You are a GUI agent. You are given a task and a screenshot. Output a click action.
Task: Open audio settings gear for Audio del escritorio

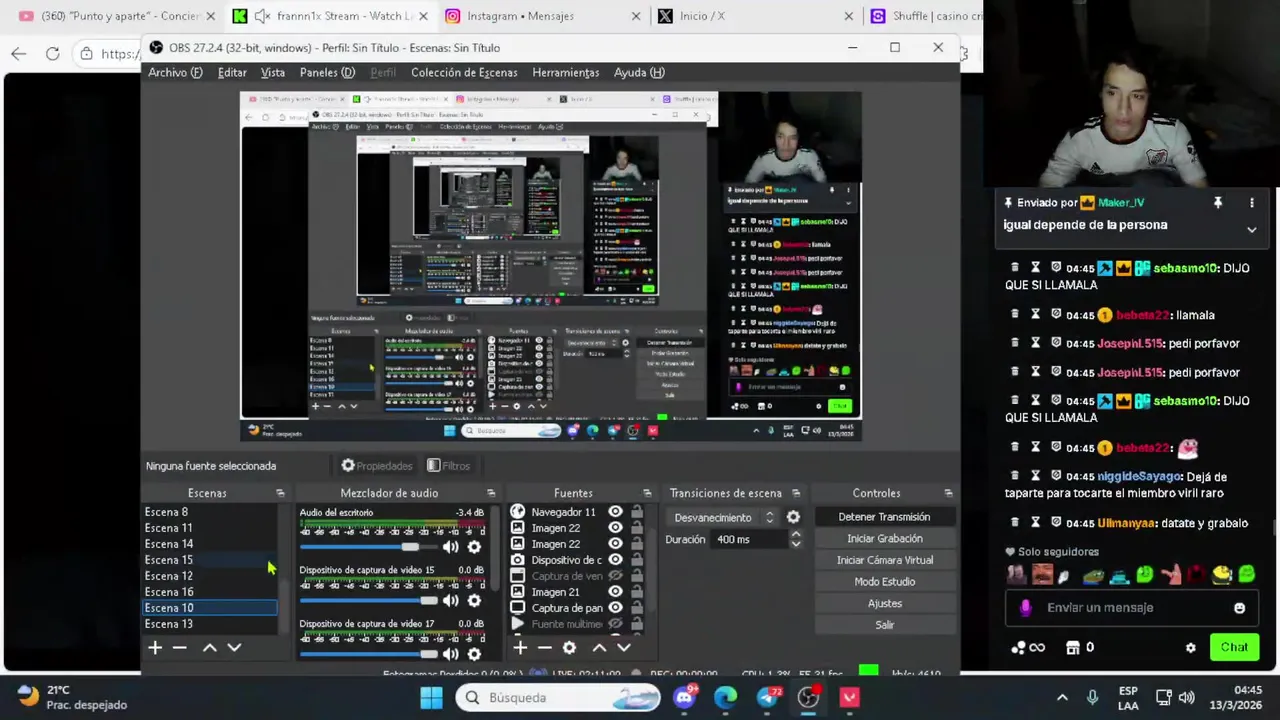click(474, 547)
